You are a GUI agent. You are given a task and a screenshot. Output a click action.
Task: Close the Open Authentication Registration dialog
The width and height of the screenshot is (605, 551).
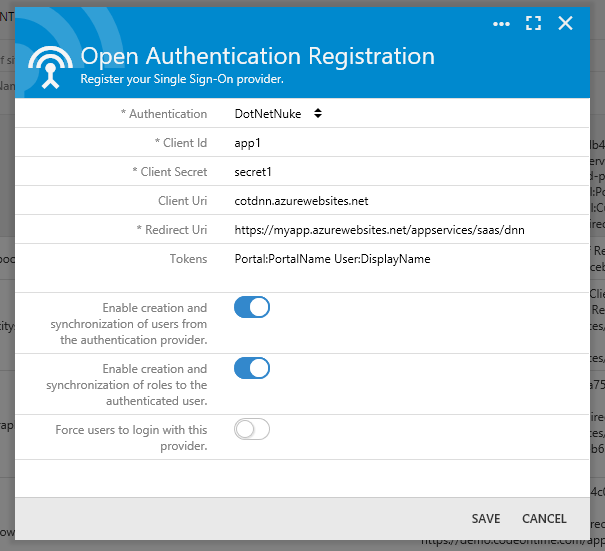pos(566,23)
